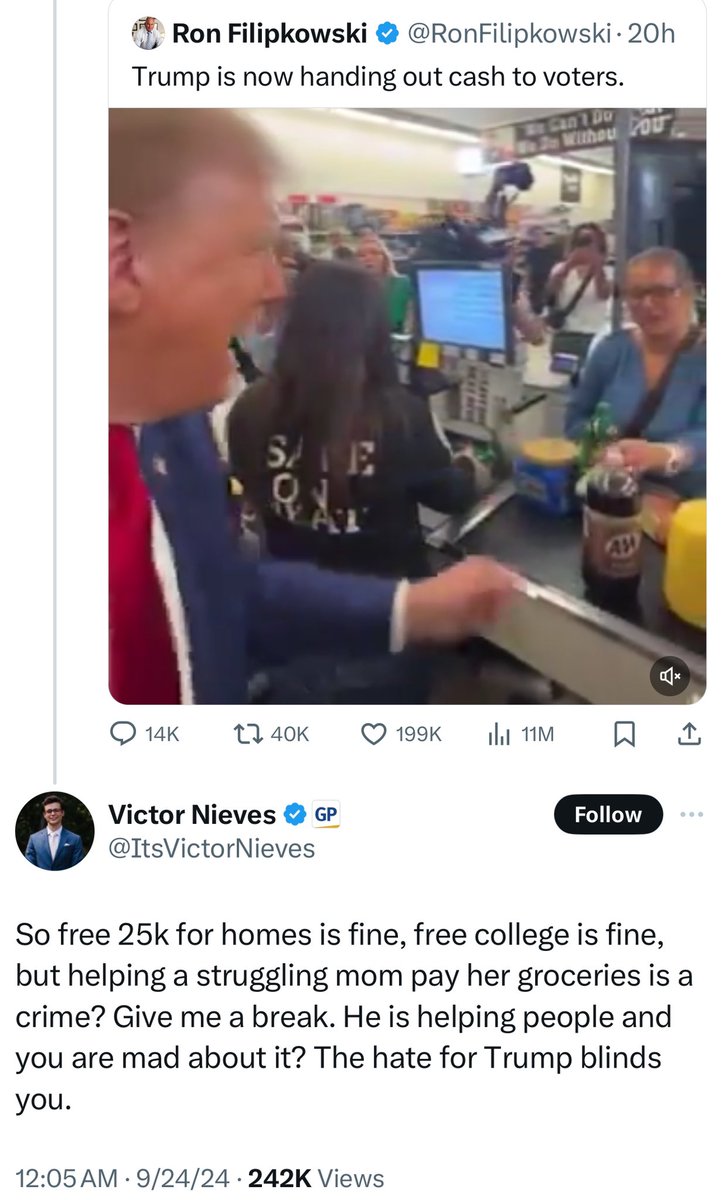Click Victor Nieves' blue verified checkmark
Image resolution: width=722 pixels, height=1200 pixels.
[295, 815]
